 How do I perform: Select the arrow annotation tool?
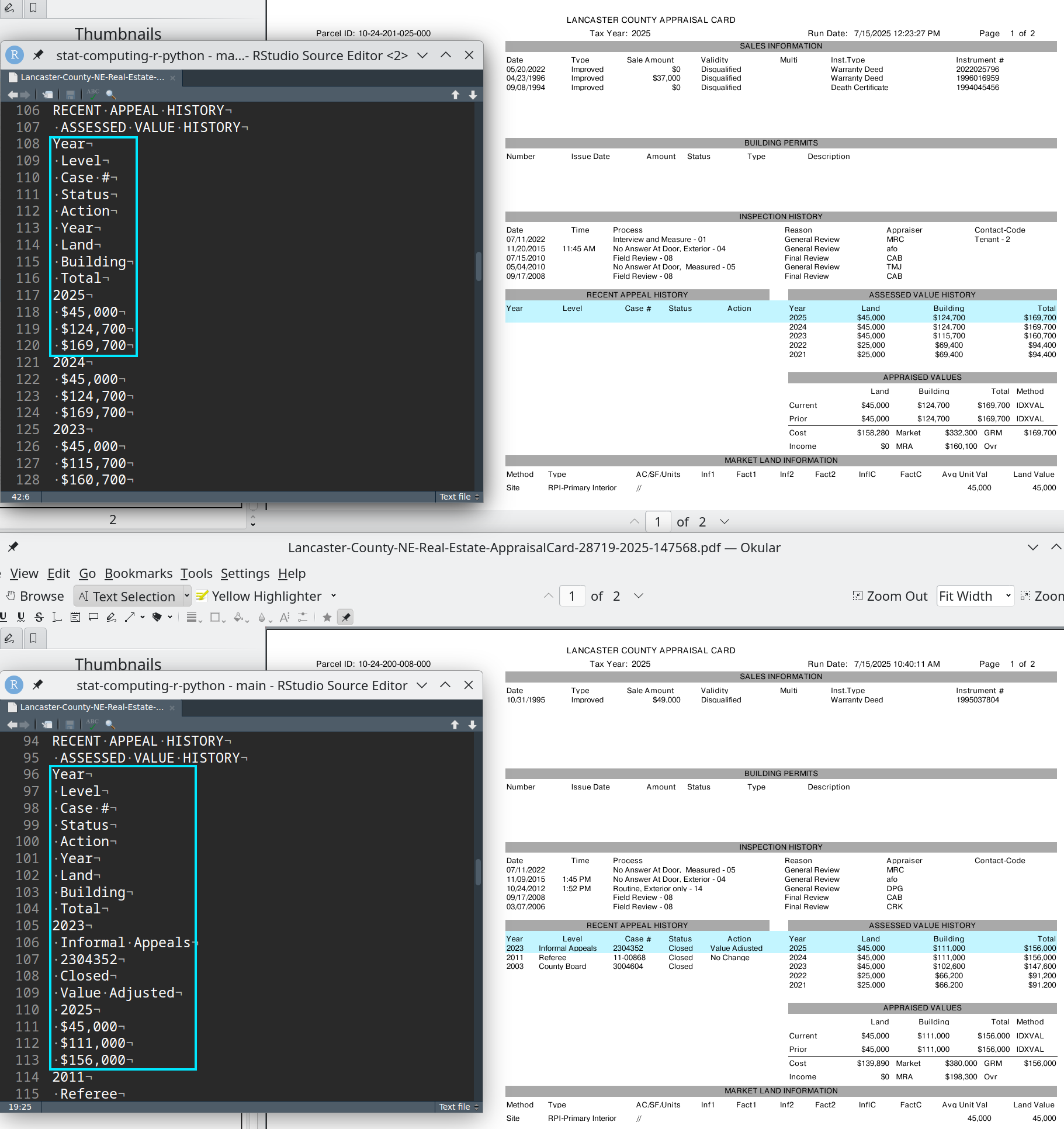pyautogui.click(x=130, y=617)
